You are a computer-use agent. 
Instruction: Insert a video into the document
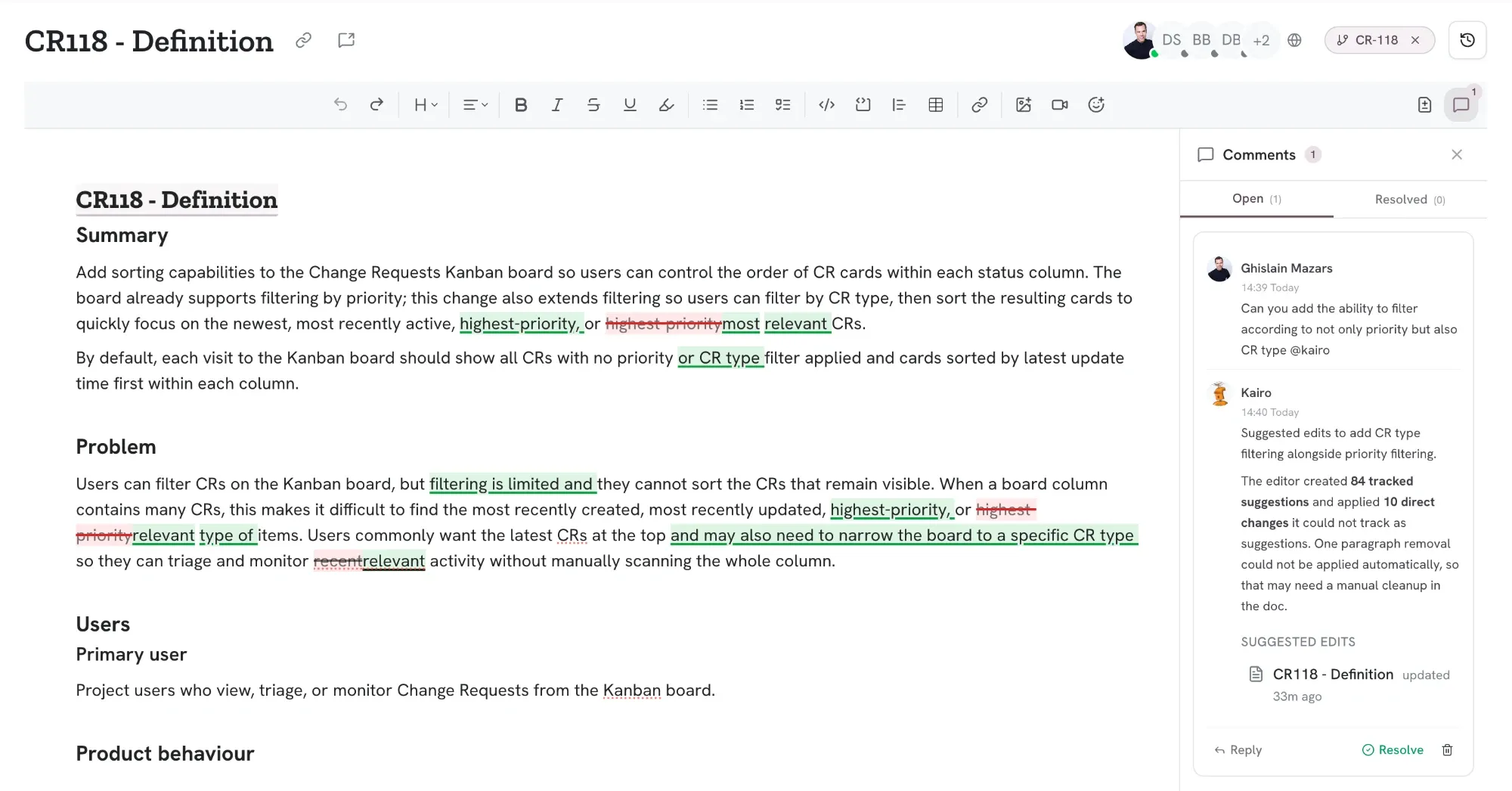(1060, 105)
